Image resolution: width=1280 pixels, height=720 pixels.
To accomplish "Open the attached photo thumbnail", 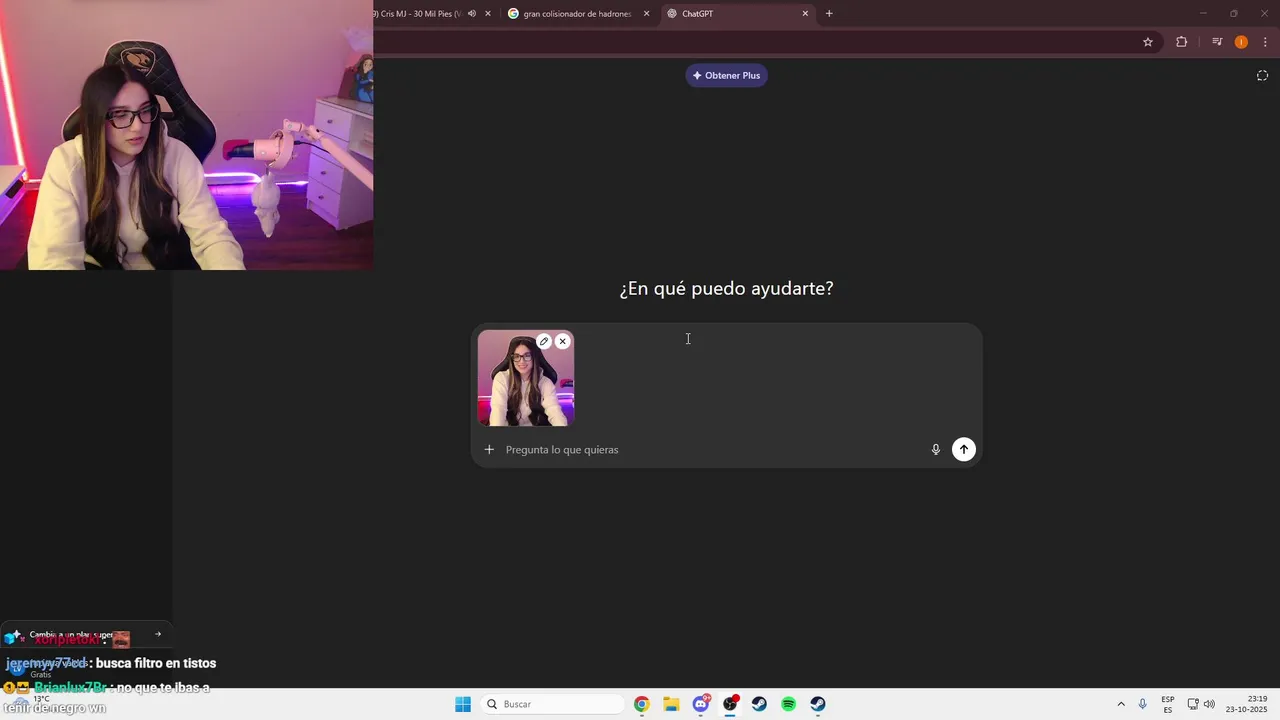I will (526, 378).
